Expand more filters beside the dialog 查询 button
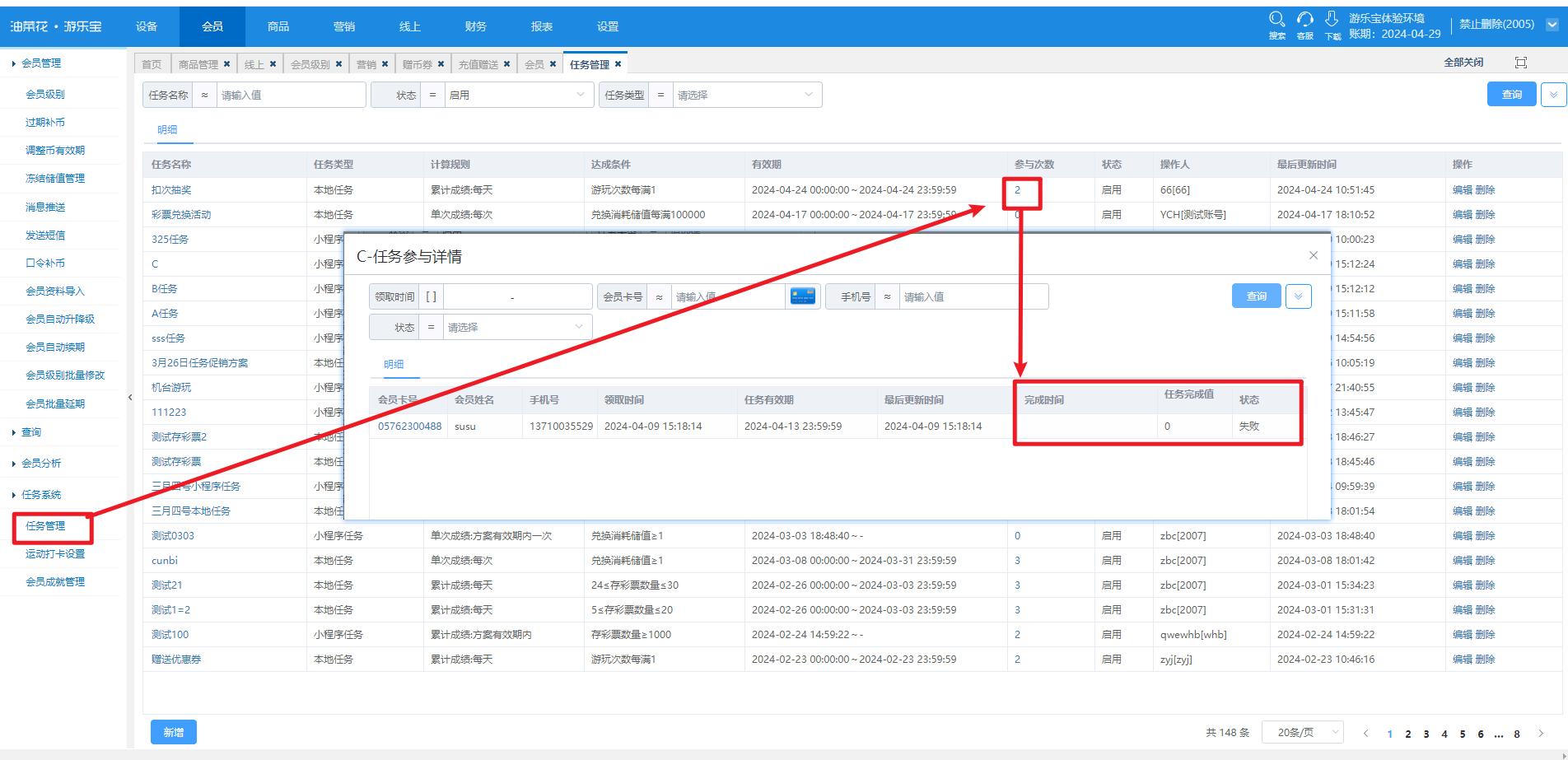1568x760 pixels. 1298,296
